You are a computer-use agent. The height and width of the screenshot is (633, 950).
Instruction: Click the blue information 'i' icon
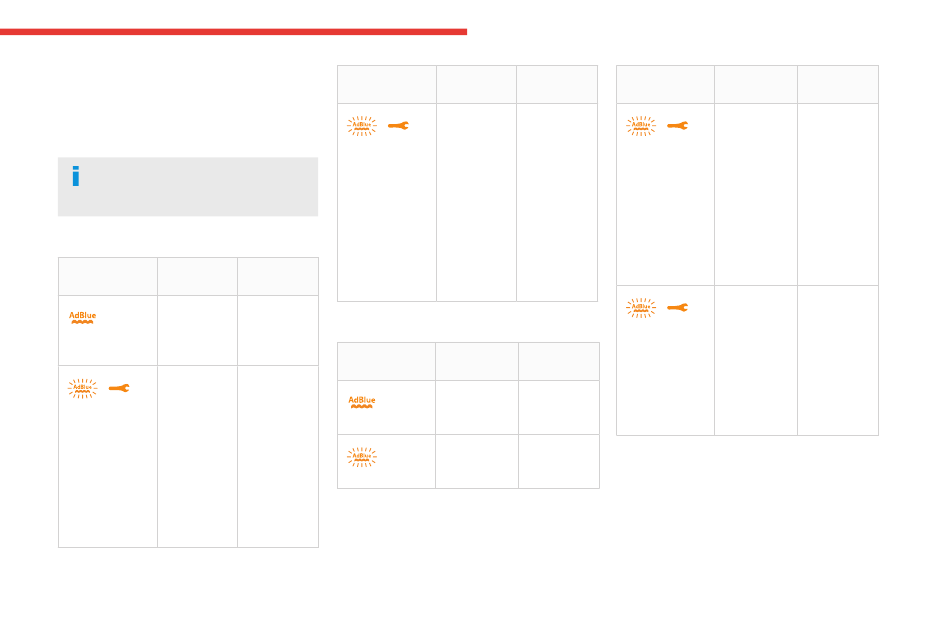click(x=76, y=176)
